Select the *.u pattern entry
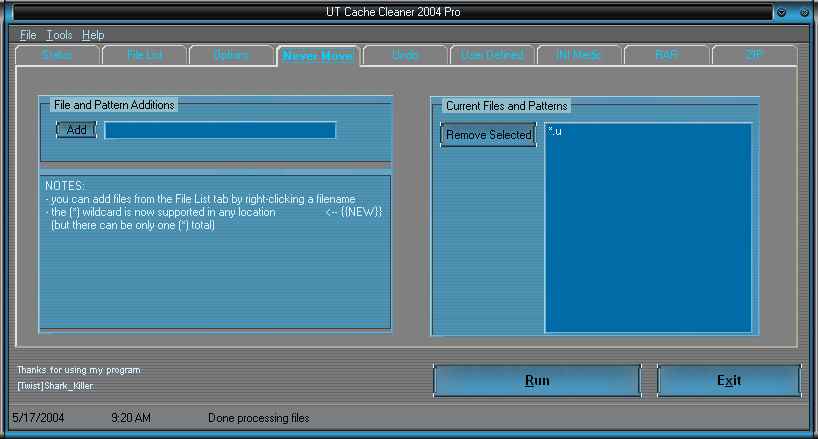 tap(555, 131)
